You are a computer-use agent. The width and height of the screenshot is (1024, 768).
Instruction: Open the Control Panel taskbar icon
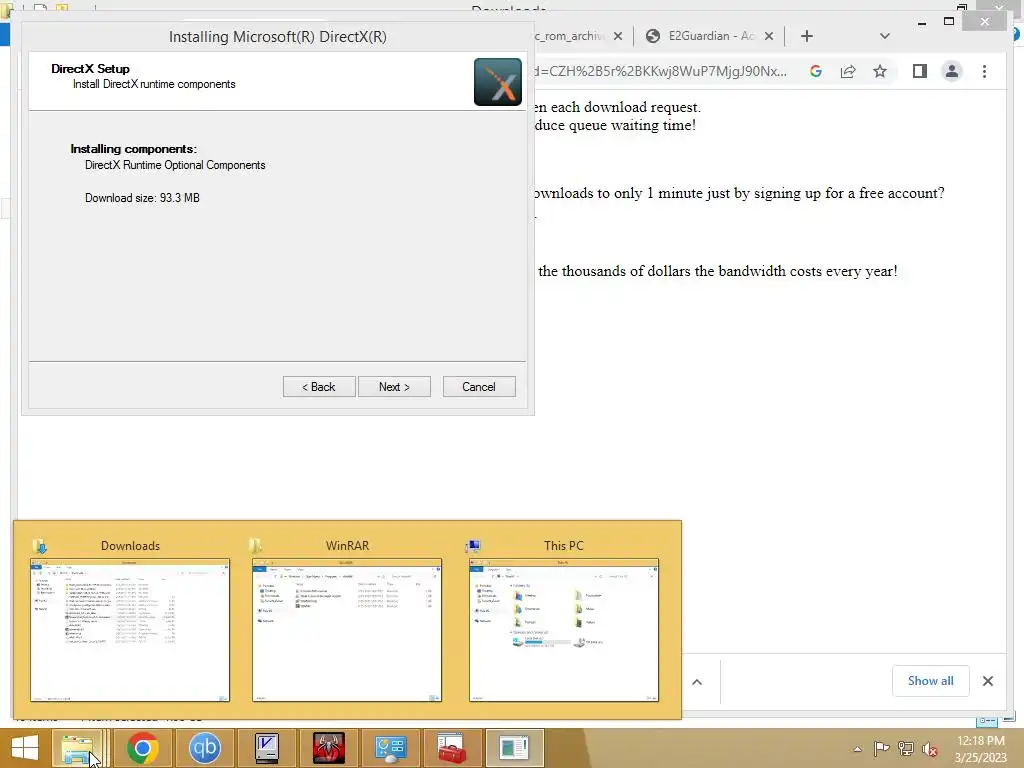coord(391,748)
